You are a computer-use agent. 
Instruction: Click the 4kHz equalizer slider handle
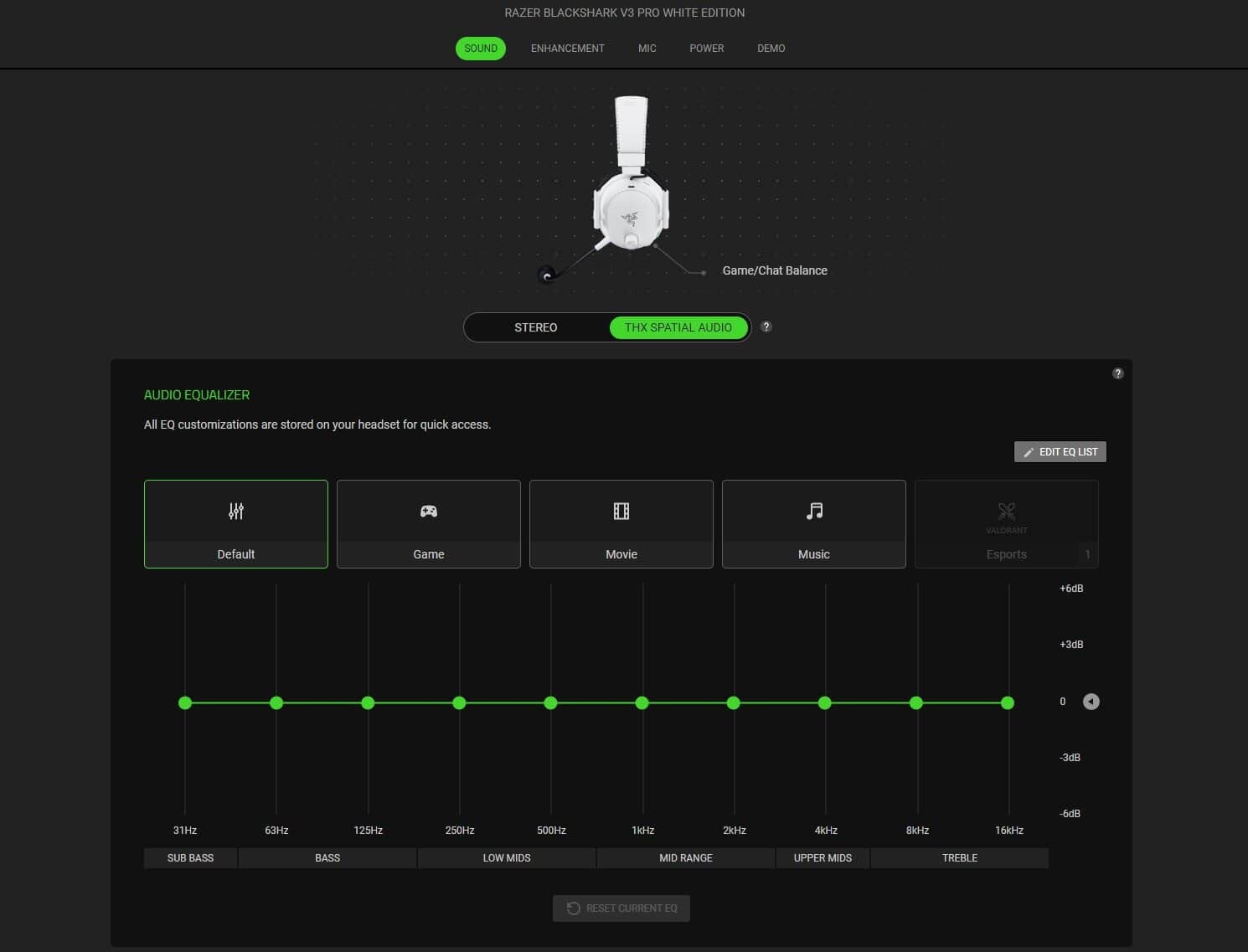click(825, 702)
